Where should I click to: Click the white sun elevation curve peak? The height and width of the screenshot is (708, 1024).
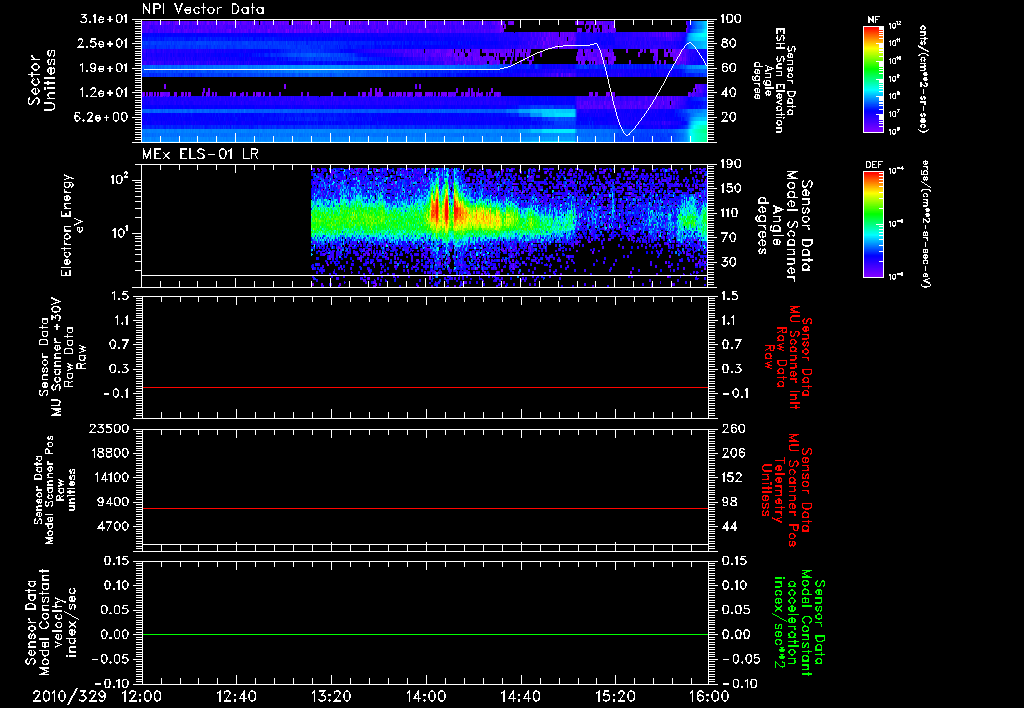click(690, 42)
